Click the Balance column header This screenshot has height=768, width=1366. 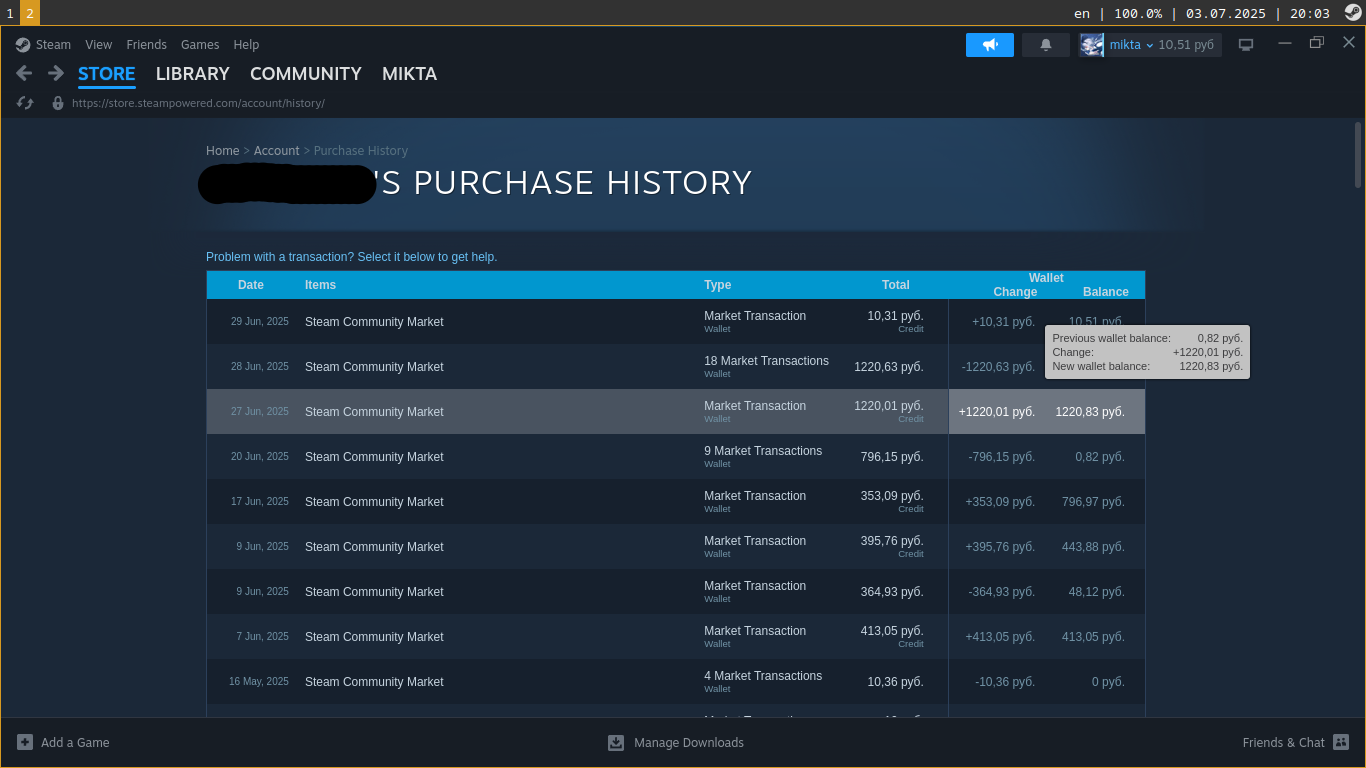pos(1106,292)
